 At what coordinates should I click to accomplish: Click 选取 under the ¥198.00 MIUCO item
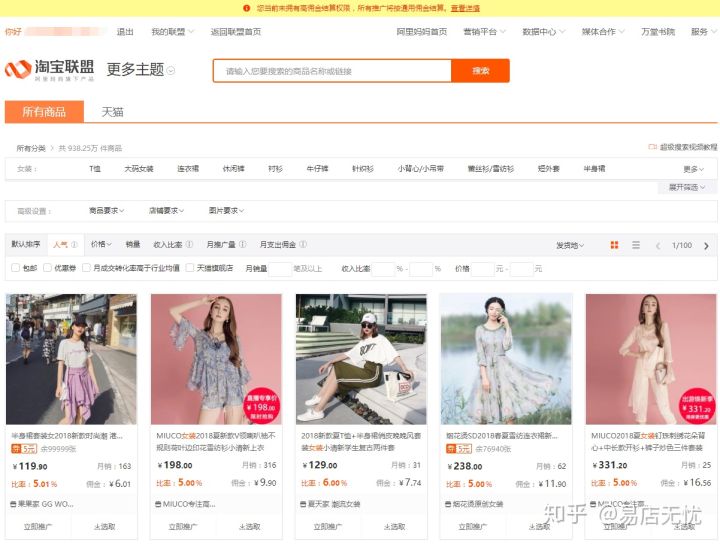click(x=249, y=526)
